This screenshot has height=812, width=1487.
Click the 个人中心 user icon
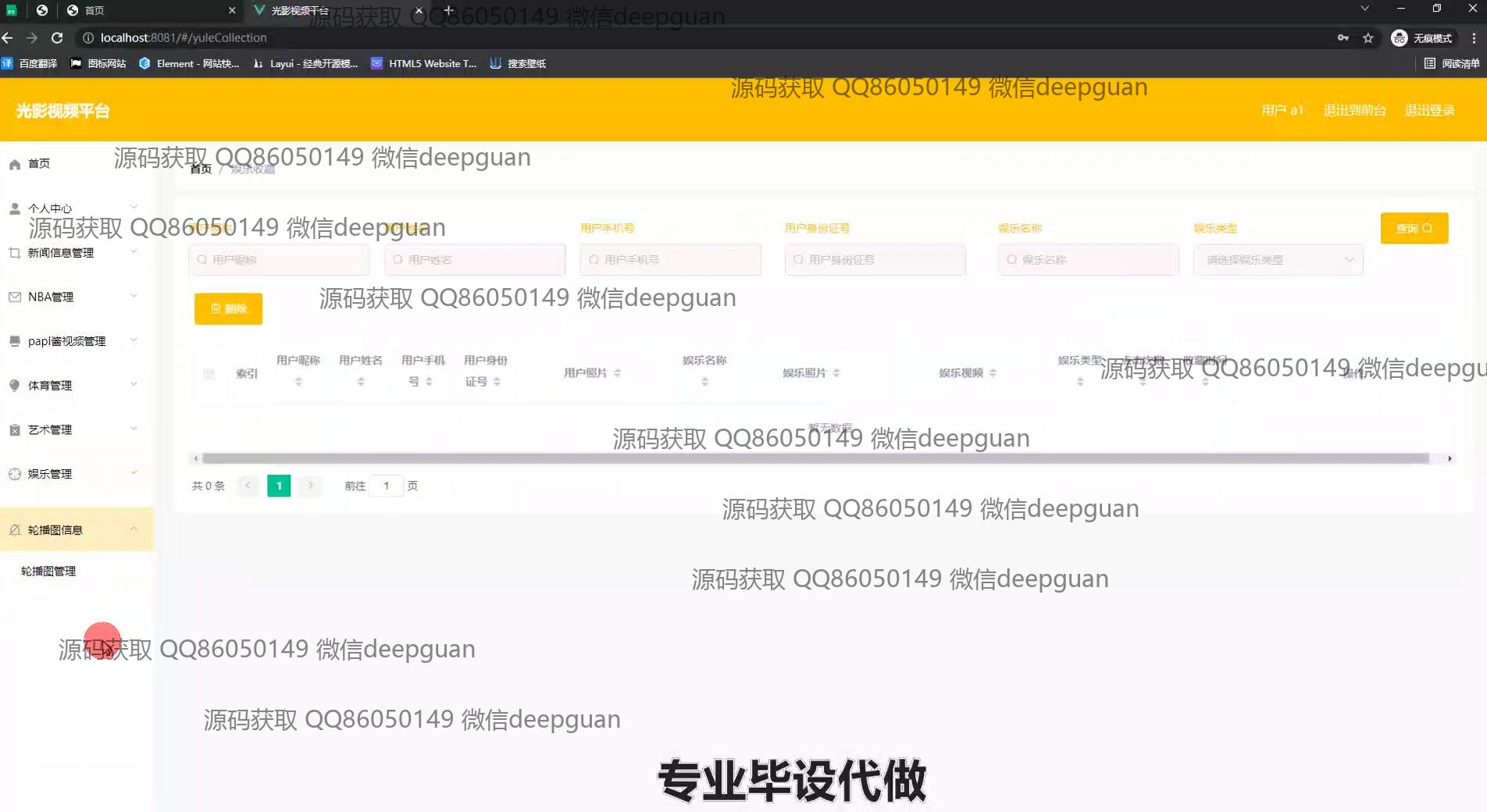[14, 208]
